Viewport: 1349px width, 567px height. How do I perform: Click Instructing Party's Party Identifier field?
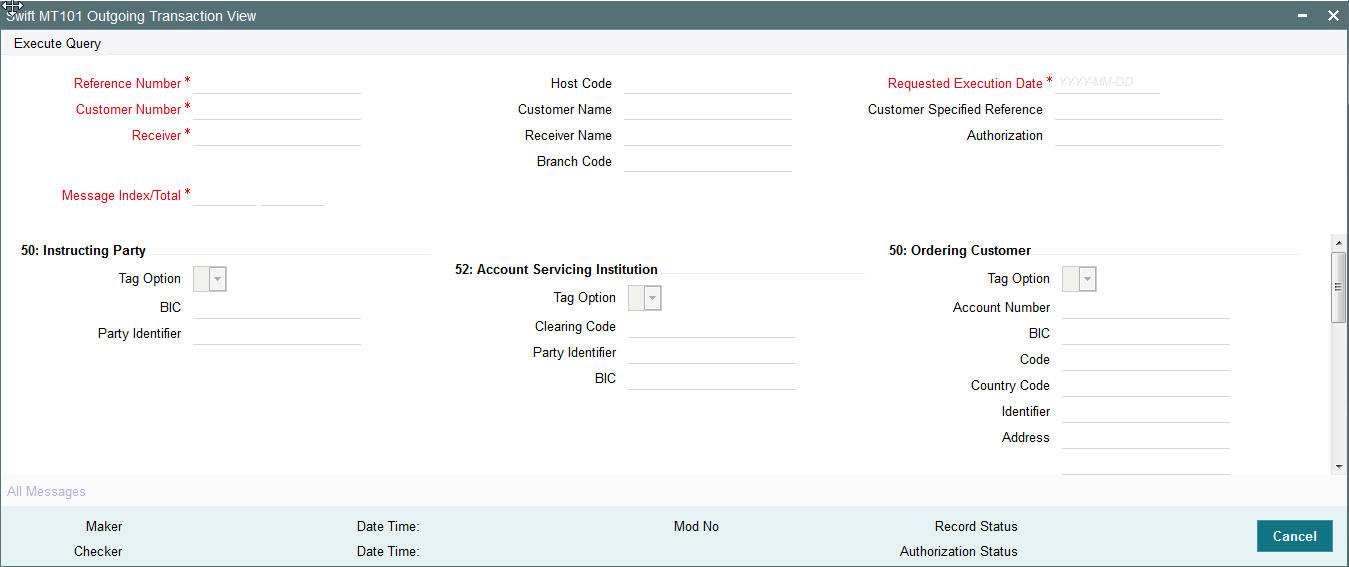[277, 333]
